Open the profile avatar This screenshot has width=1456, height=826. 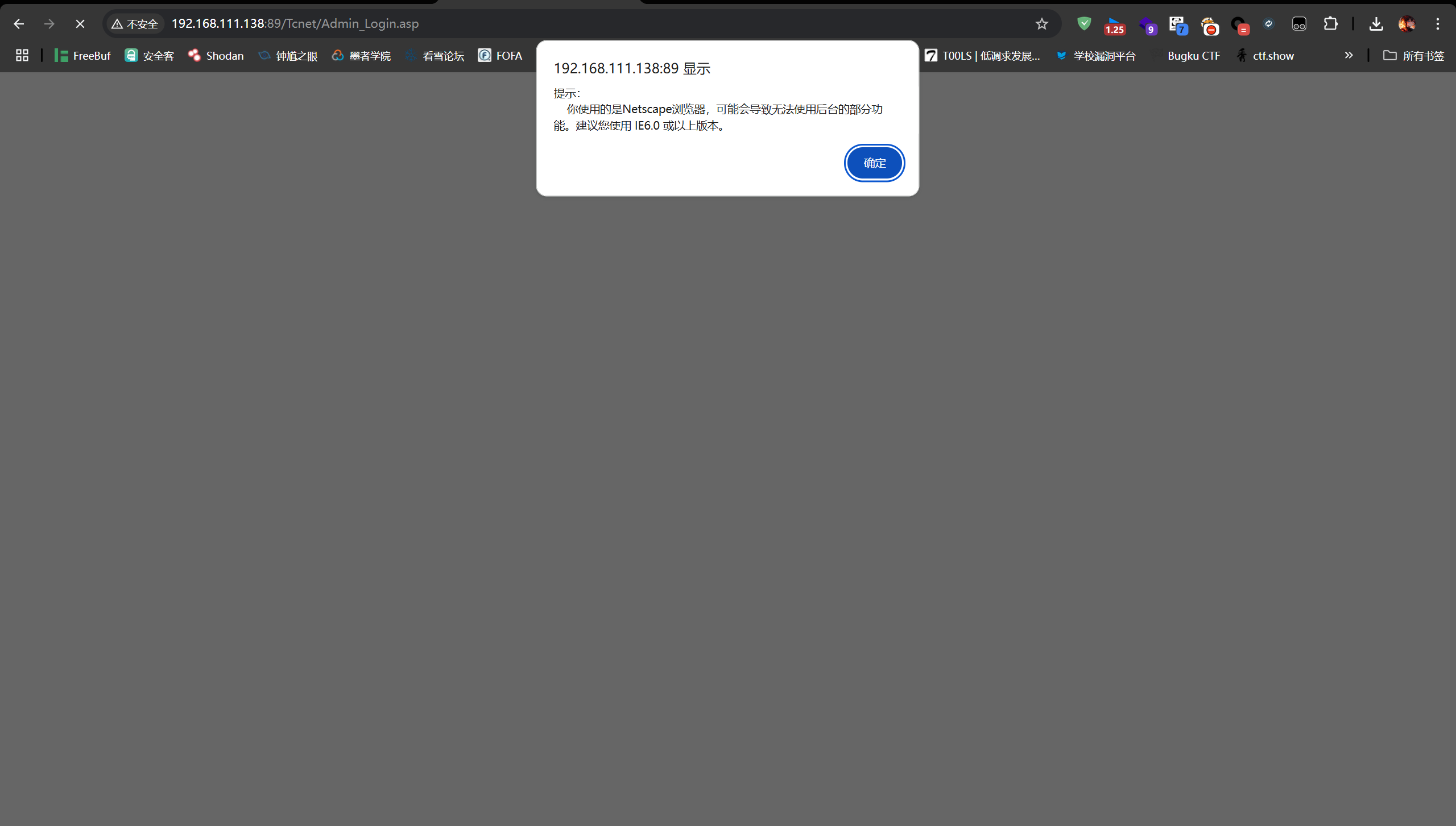pyautogui.click(x=1407, y=24)
